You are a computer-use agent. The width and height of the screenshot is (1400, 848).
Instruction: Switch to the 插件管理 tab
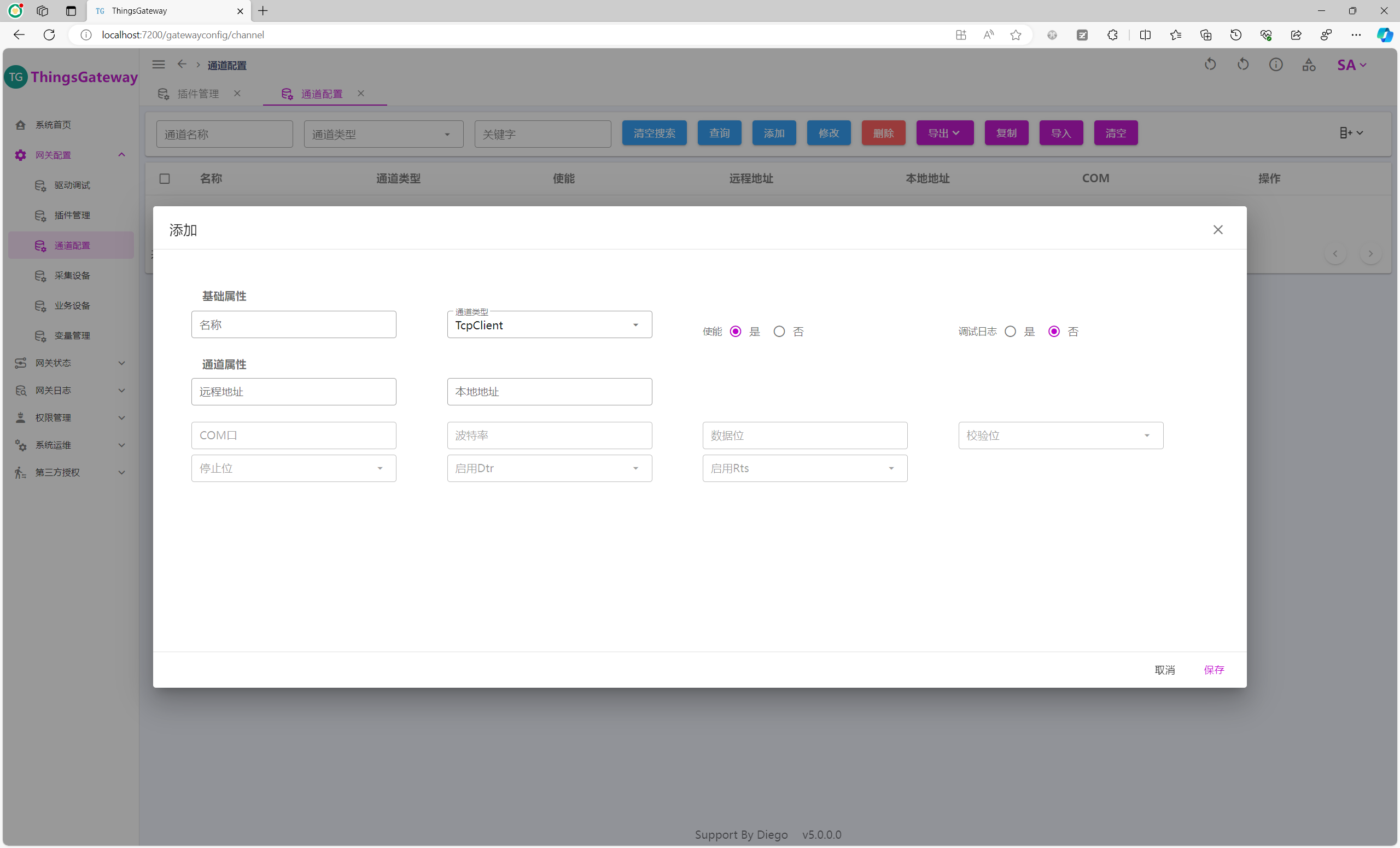(198, 94)
